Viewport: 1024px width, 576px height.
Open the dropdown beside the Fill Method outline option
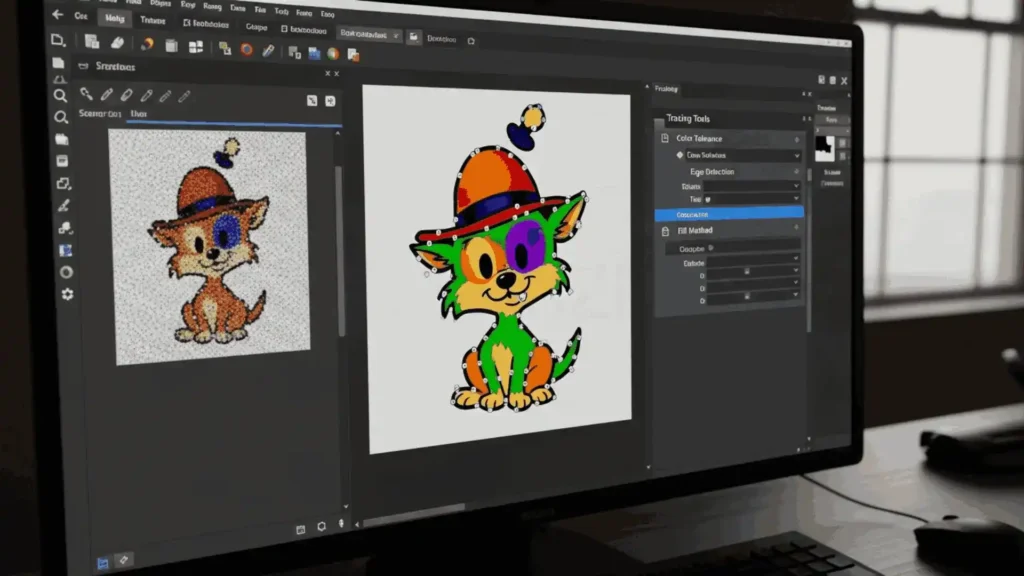tap(795, 259)
